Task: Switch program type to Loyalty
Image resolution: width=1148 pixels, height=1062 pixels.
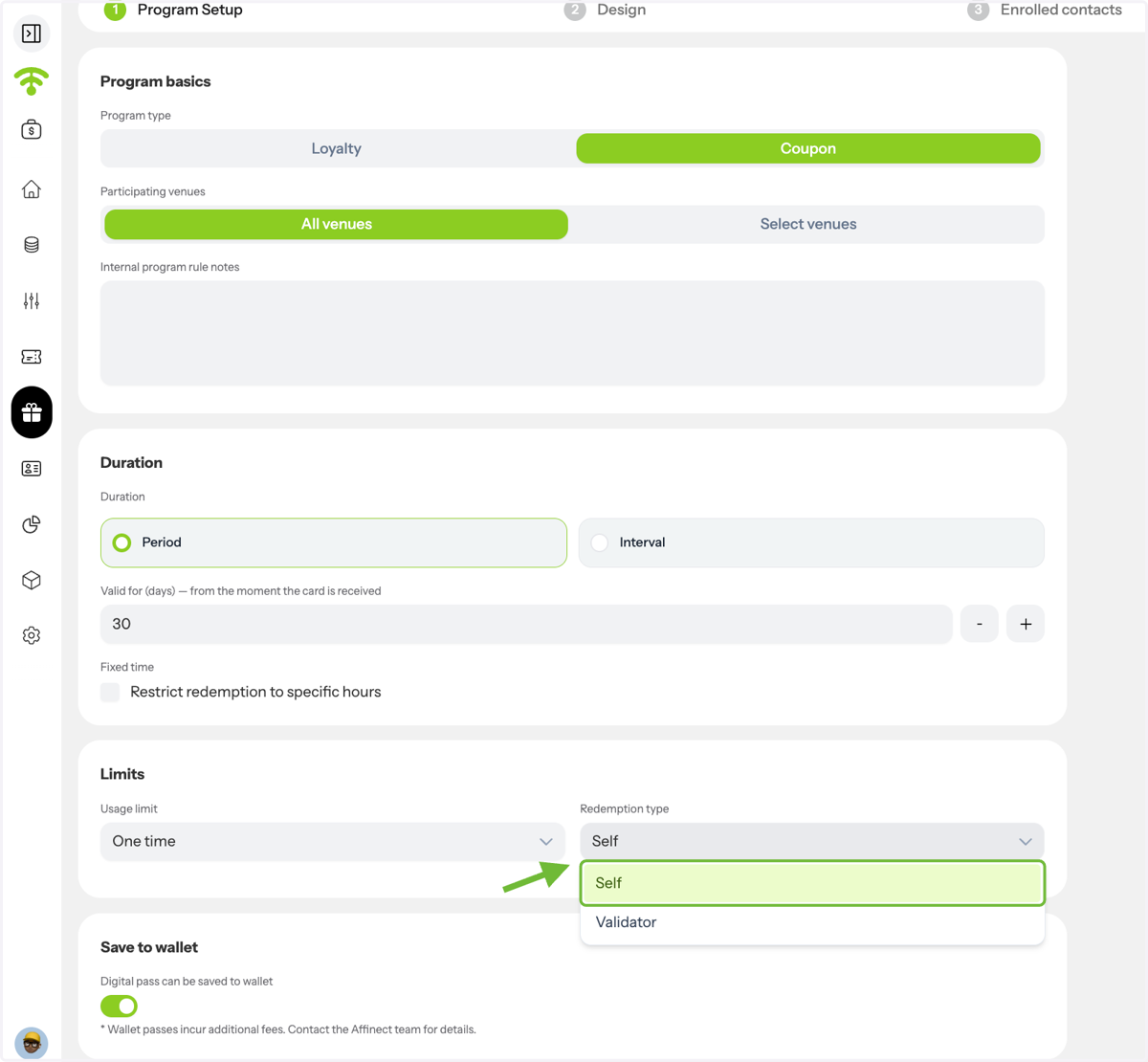Action: 336,148
